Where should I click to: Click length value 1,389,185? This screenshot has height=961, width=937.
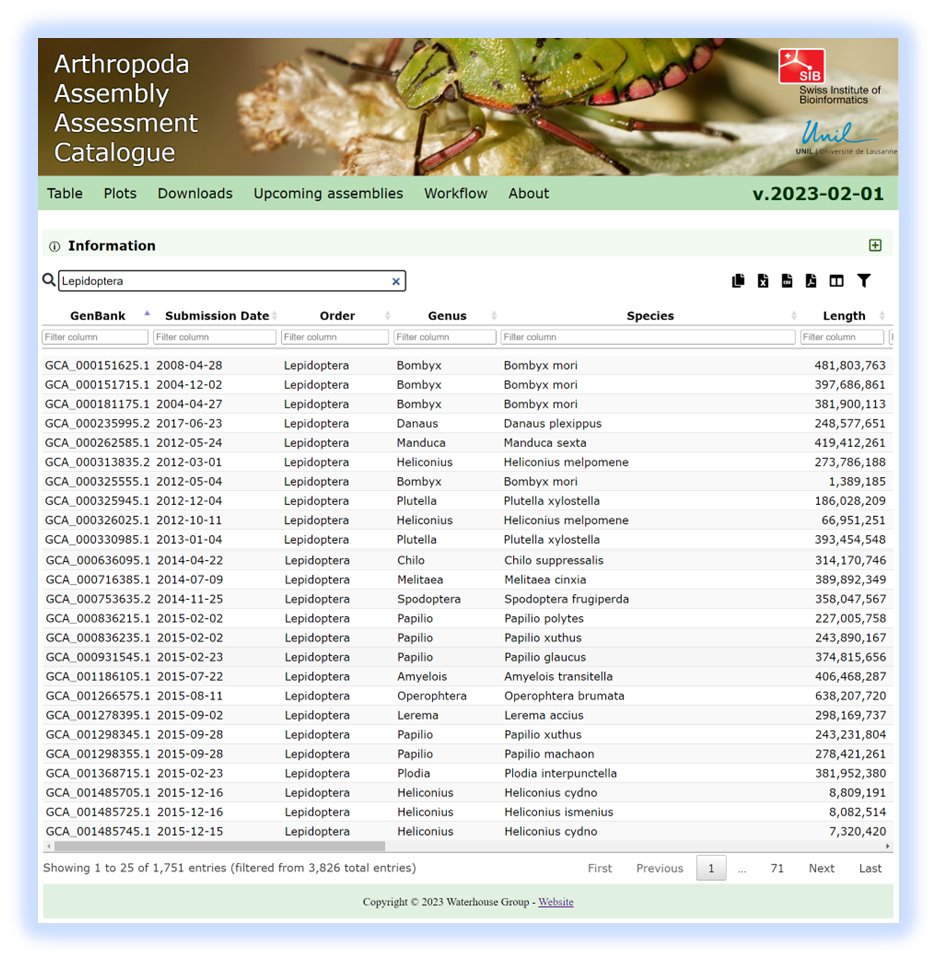[x=857, y=482]
